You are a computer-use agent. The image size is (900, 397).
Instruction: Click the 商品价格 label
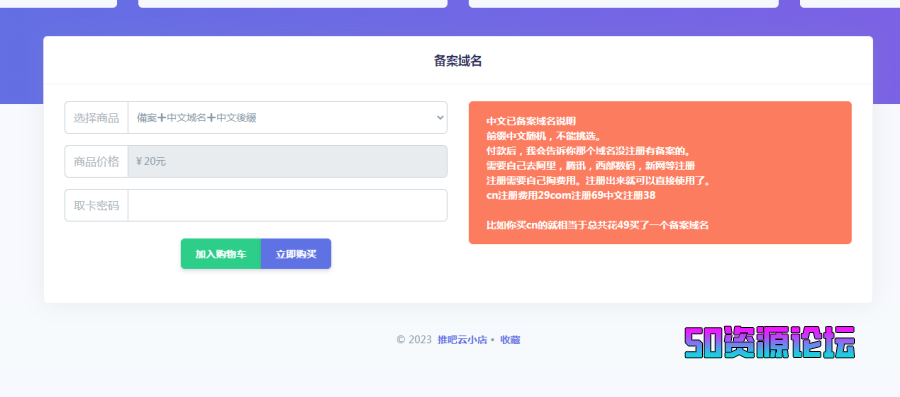(96, 161)
